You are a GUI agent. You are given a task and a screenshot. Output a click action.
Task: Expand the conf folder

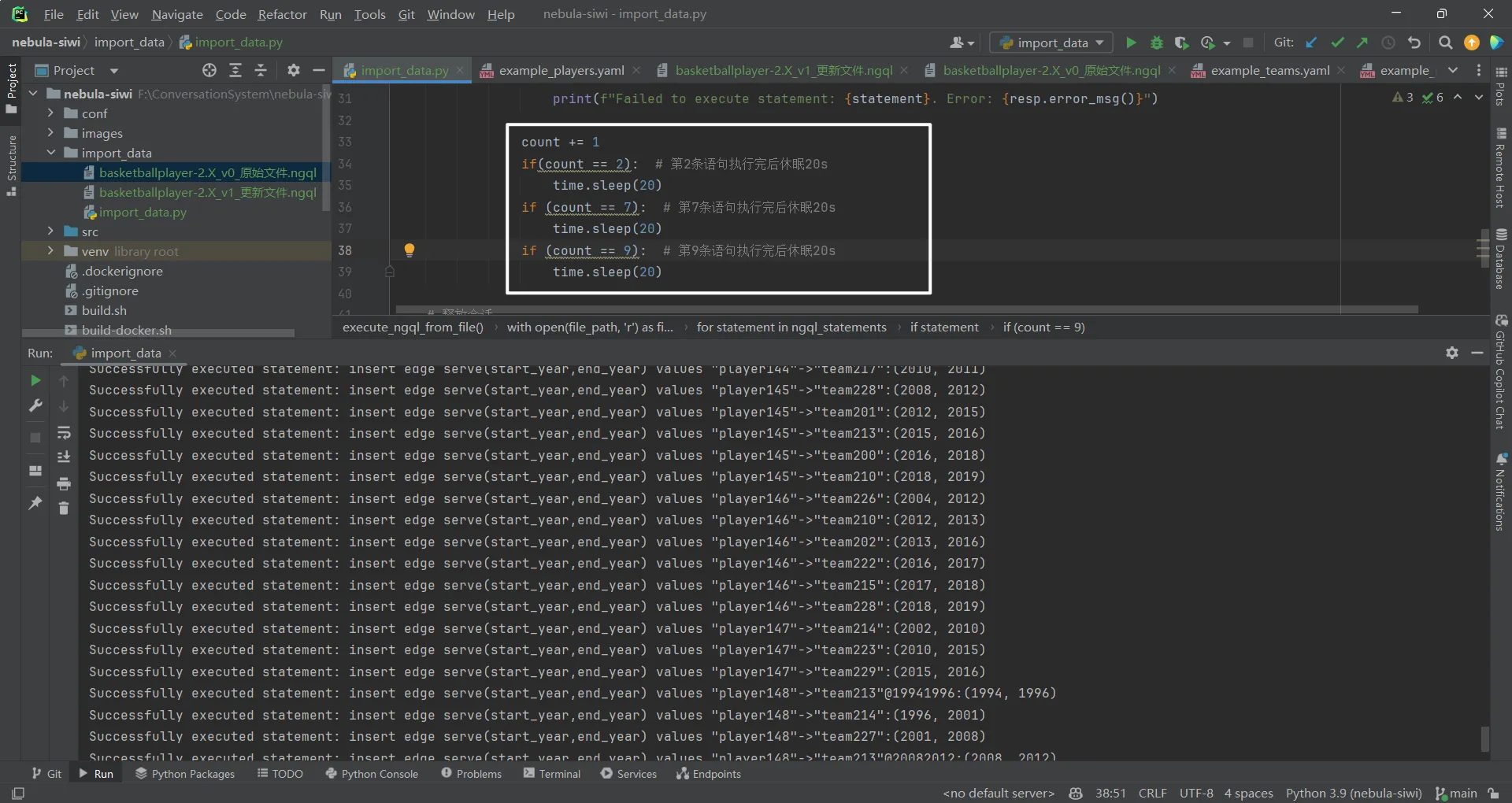[x=50, y=113]
